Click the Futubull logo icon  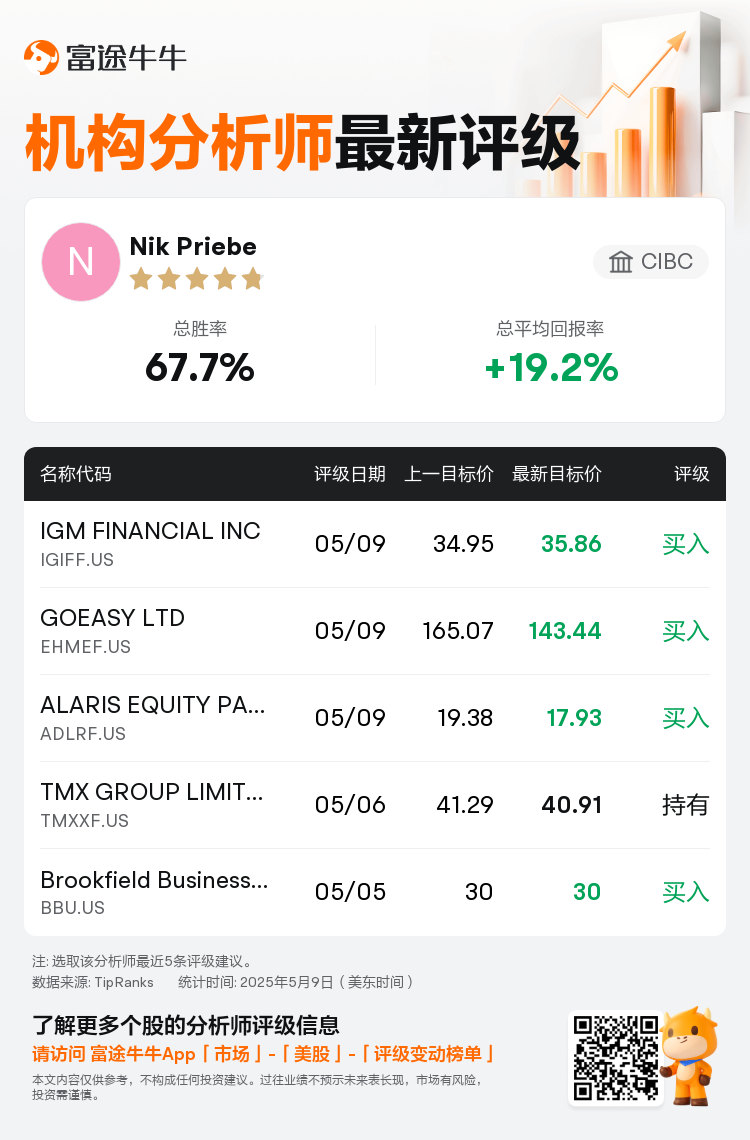tap(41, 57)
